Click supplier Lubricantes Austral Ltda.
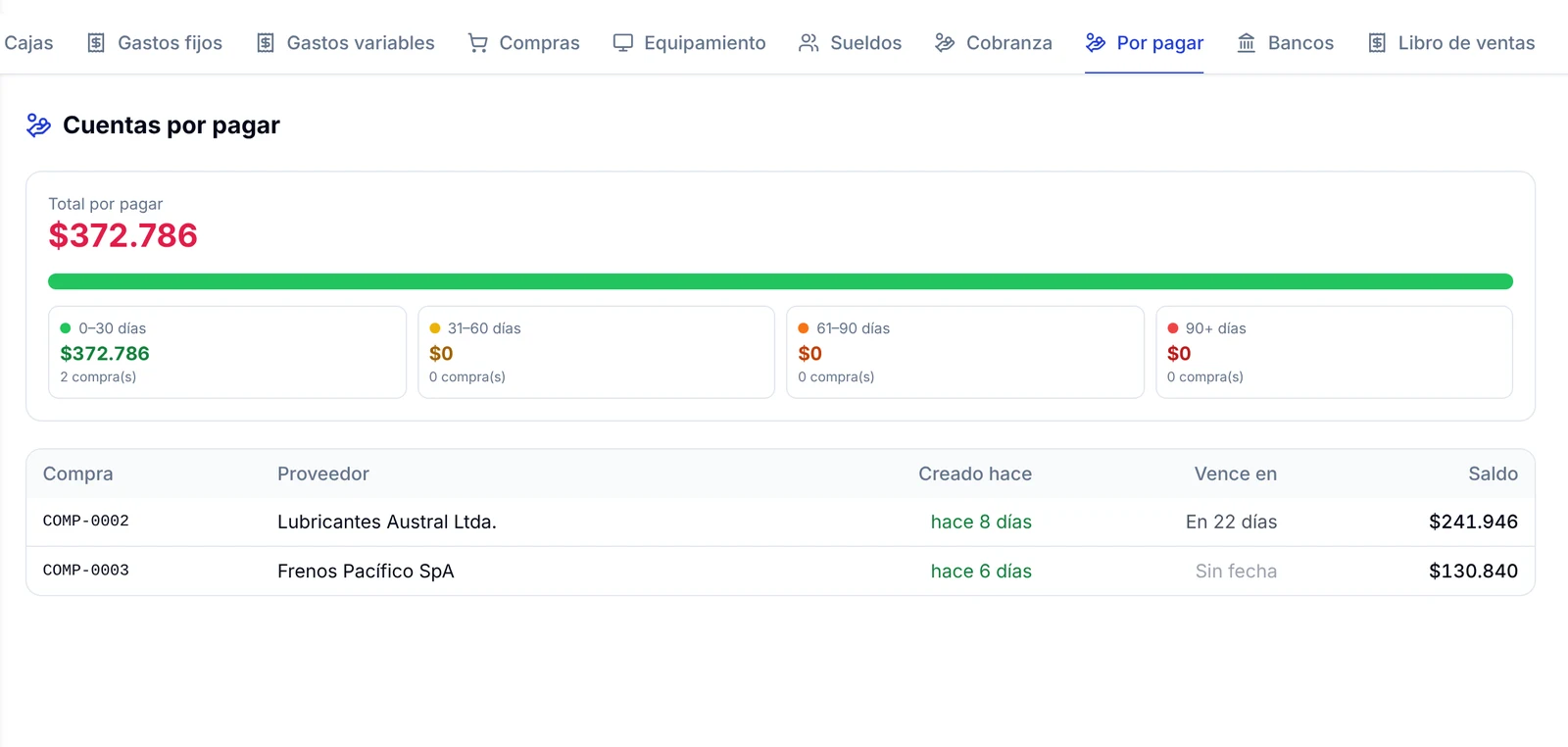 (387, 522)
